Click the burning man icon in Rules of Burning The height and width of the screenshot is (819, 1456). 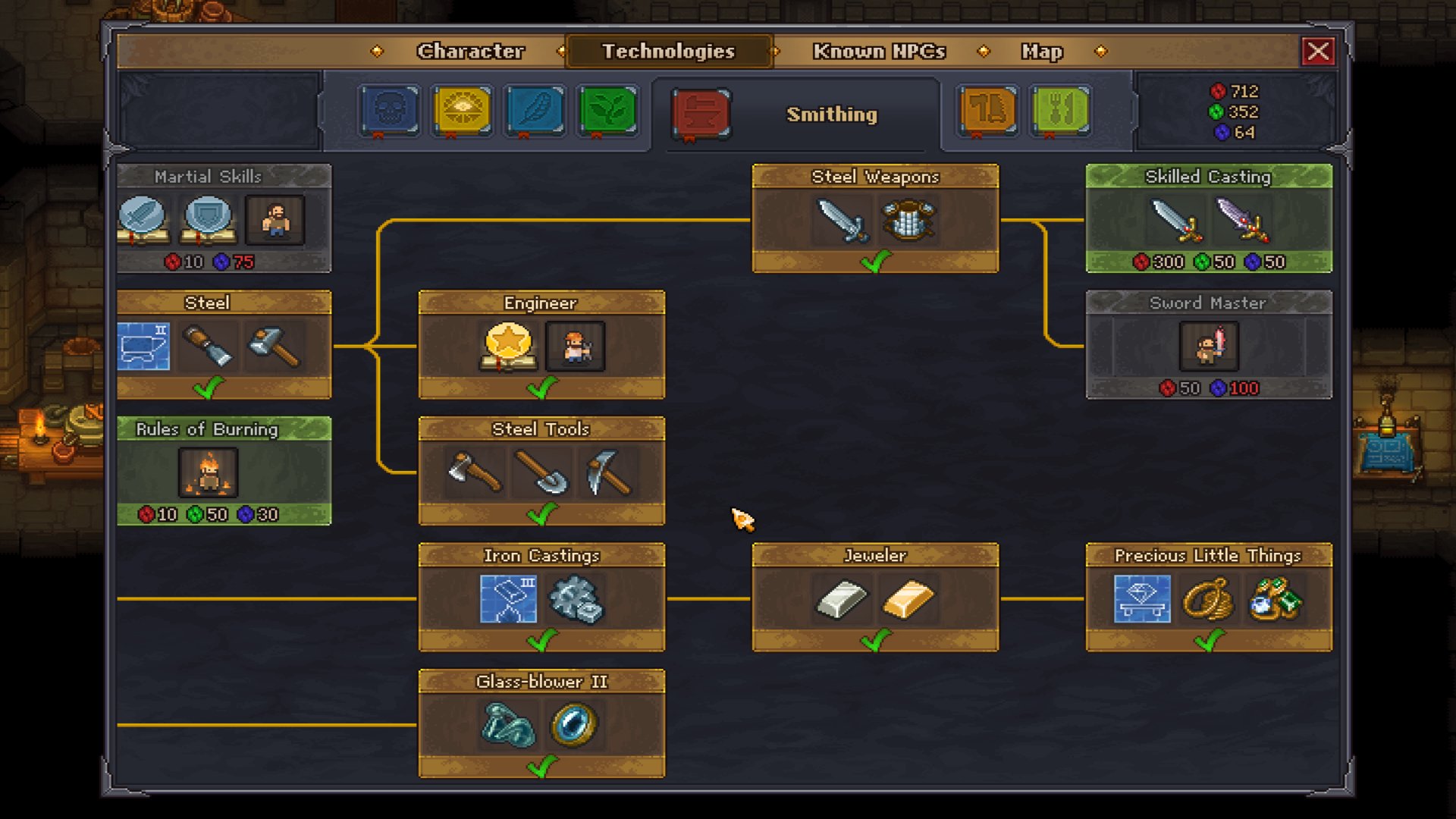pyautogui.click(x=209, y=472)
